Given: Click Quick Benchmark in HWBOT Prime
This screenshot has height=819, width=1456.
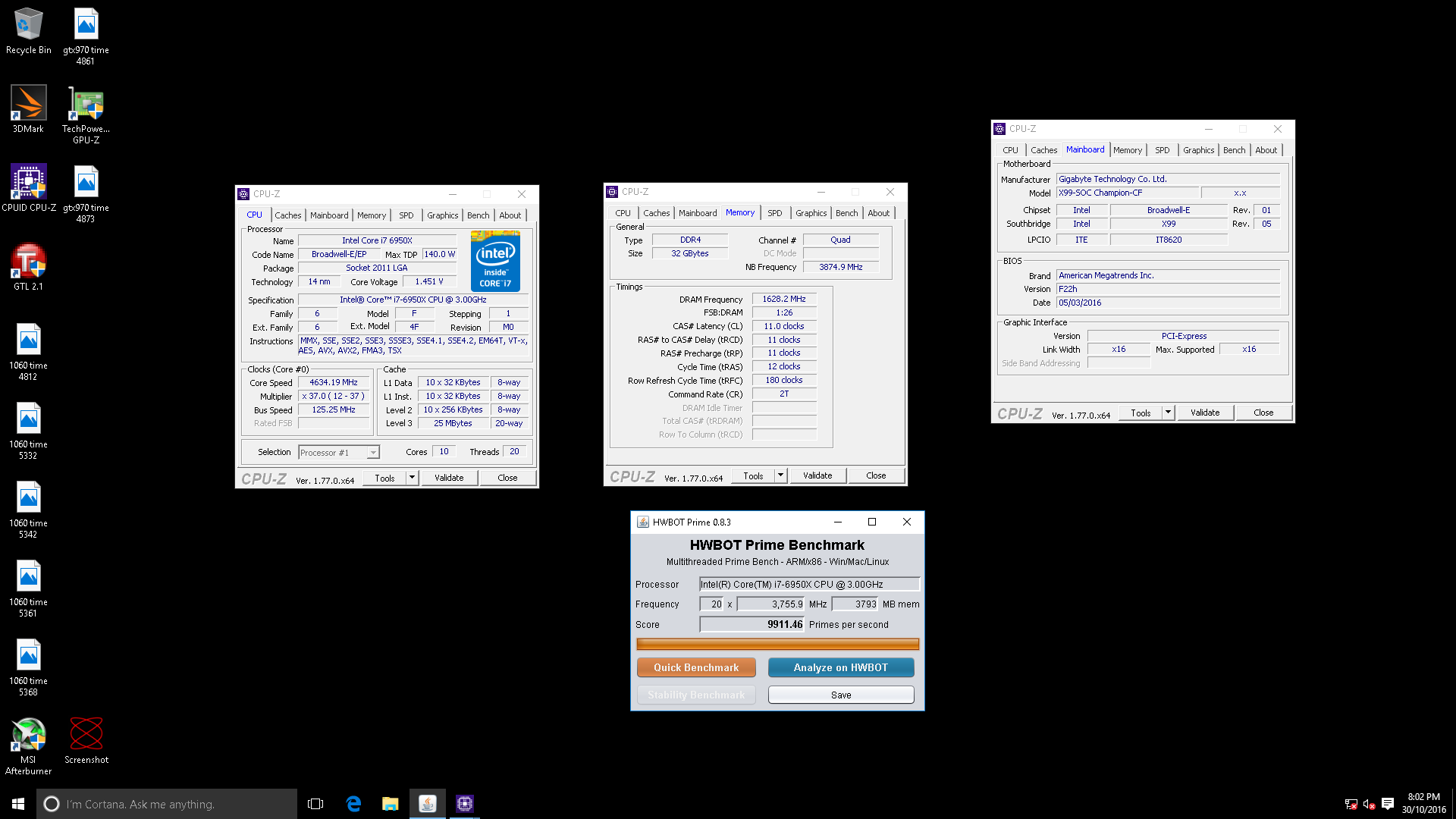Looking at the screenshot, I should (696, 667).
